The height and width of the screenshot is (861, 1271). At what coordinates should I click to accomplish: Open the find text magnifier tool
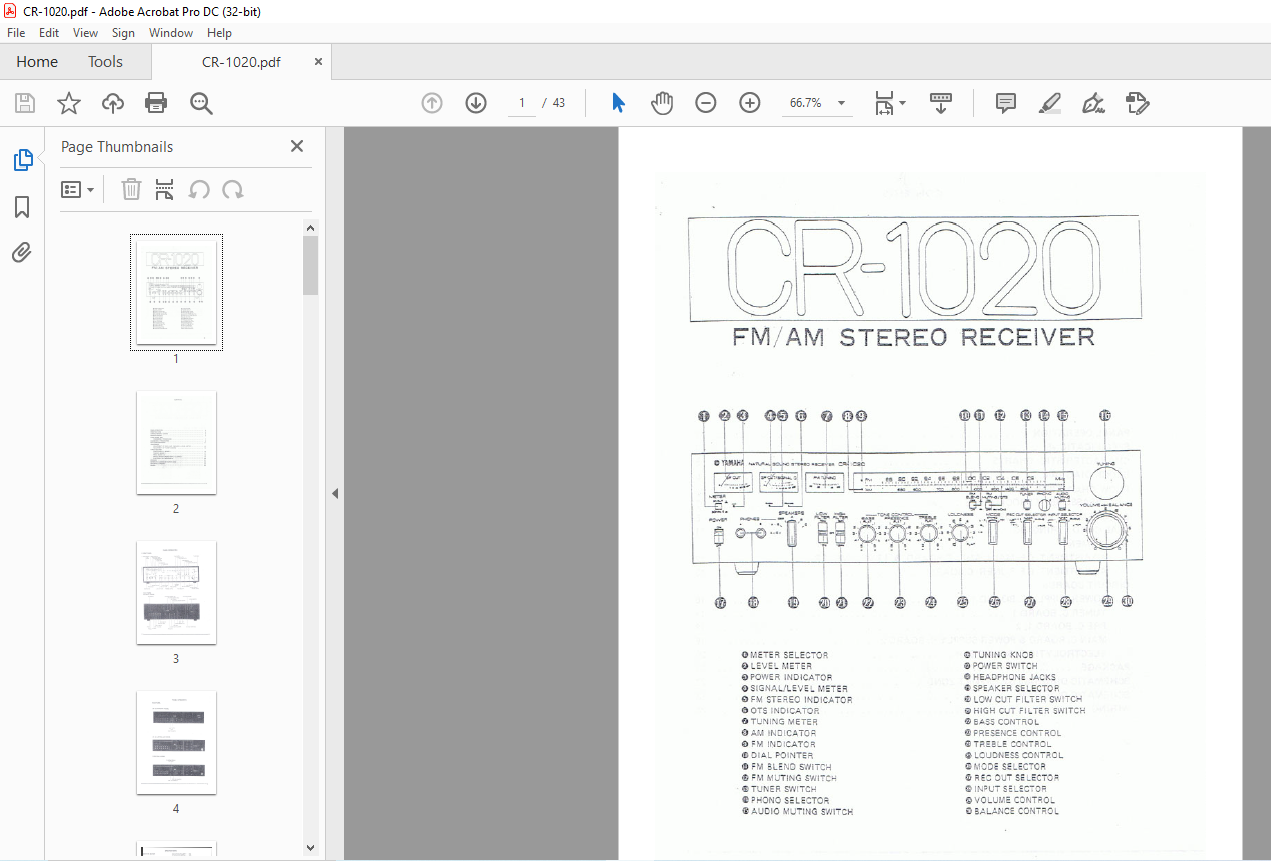(x=201, y=103)
